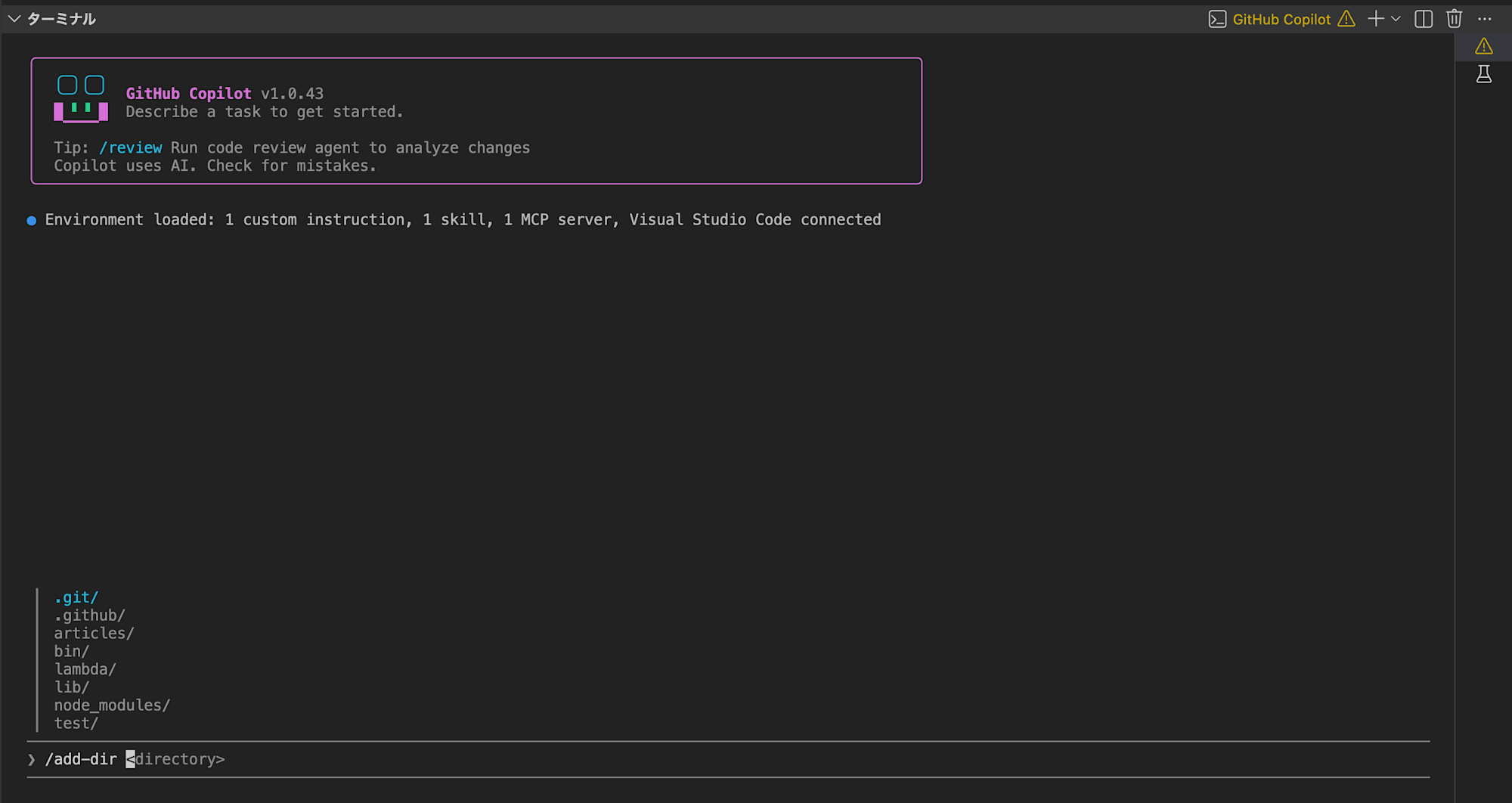Choose test/ directory suggestion
Screen dimensions: 1512x803
[76, 723]
